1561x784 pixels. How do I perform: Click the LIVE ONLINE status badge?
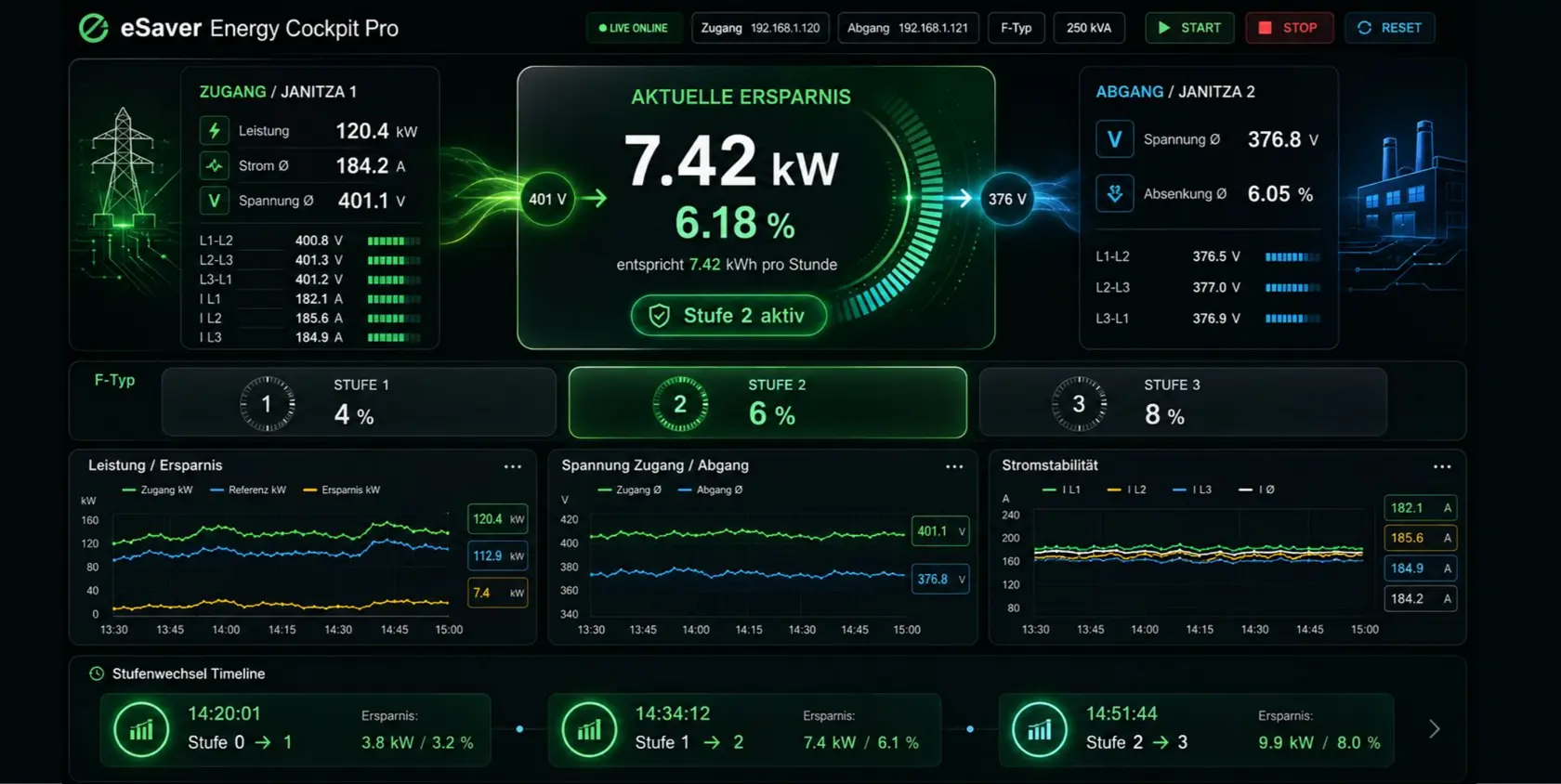[x=634, y=28]
